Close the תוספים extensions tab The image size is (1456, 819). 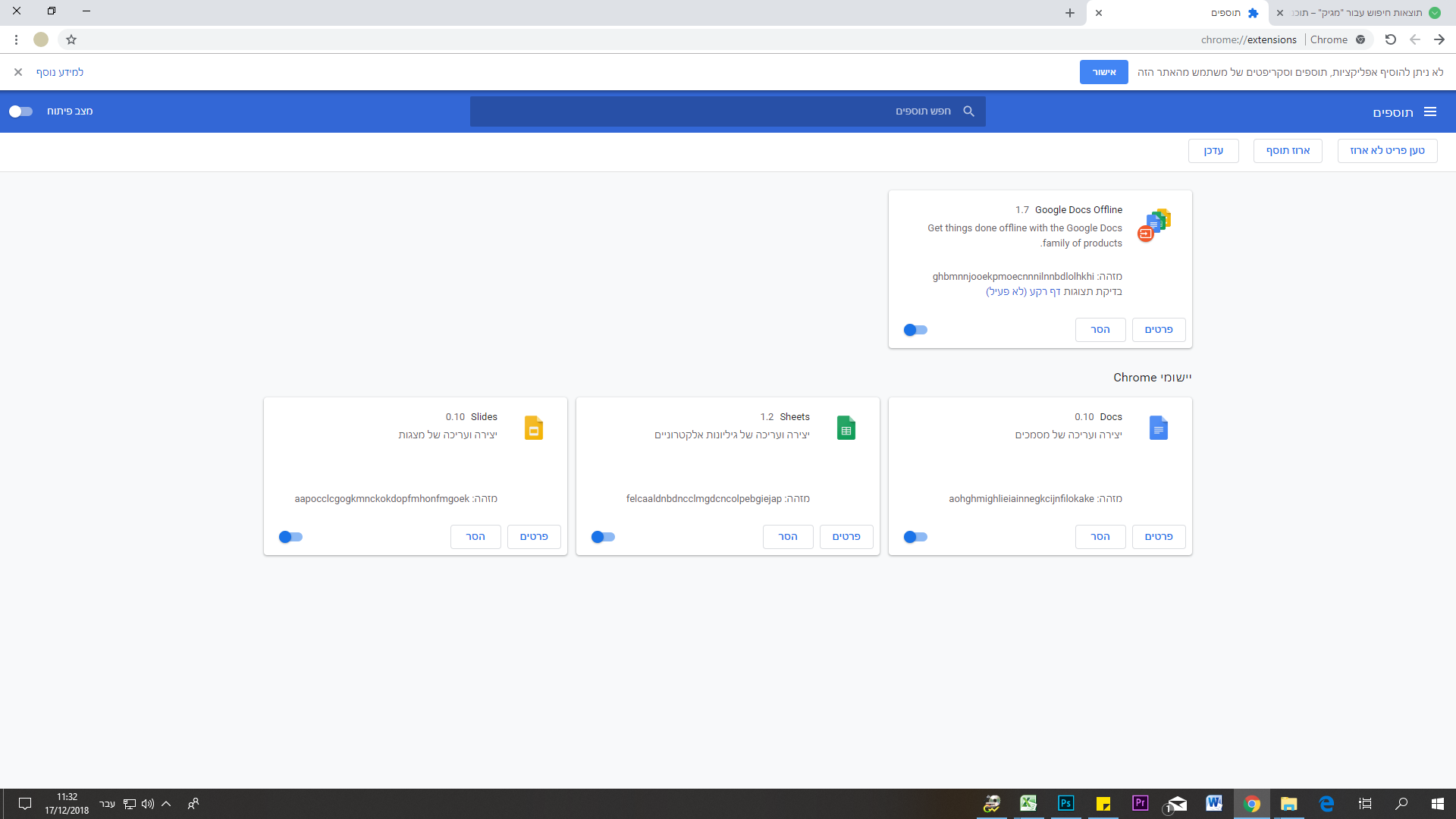tap(1099, 13)
